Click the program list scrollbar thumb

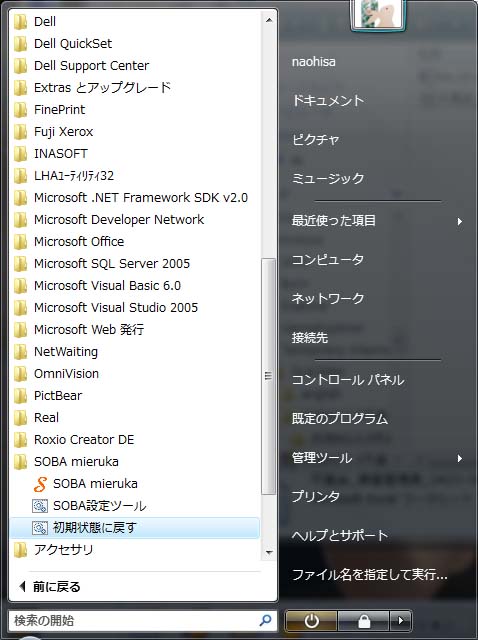point(269,376)
